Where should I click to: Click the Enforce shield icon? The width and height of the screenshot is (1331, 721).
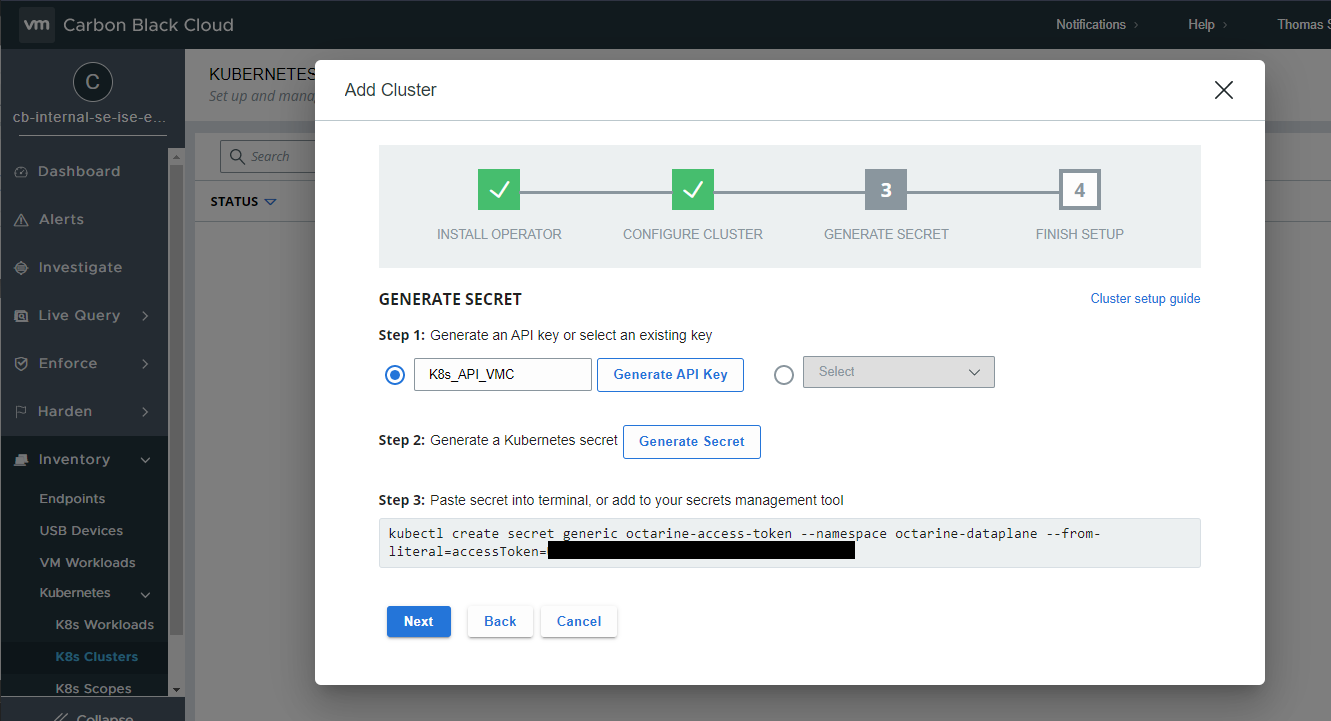(21, 364)
